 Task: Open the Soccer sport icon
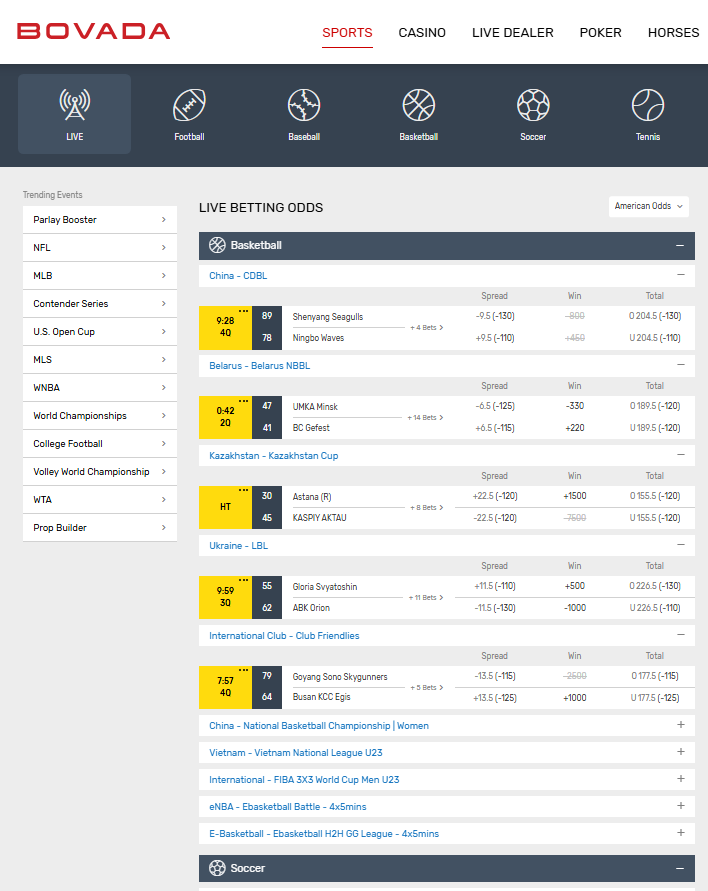pos(533,105)
